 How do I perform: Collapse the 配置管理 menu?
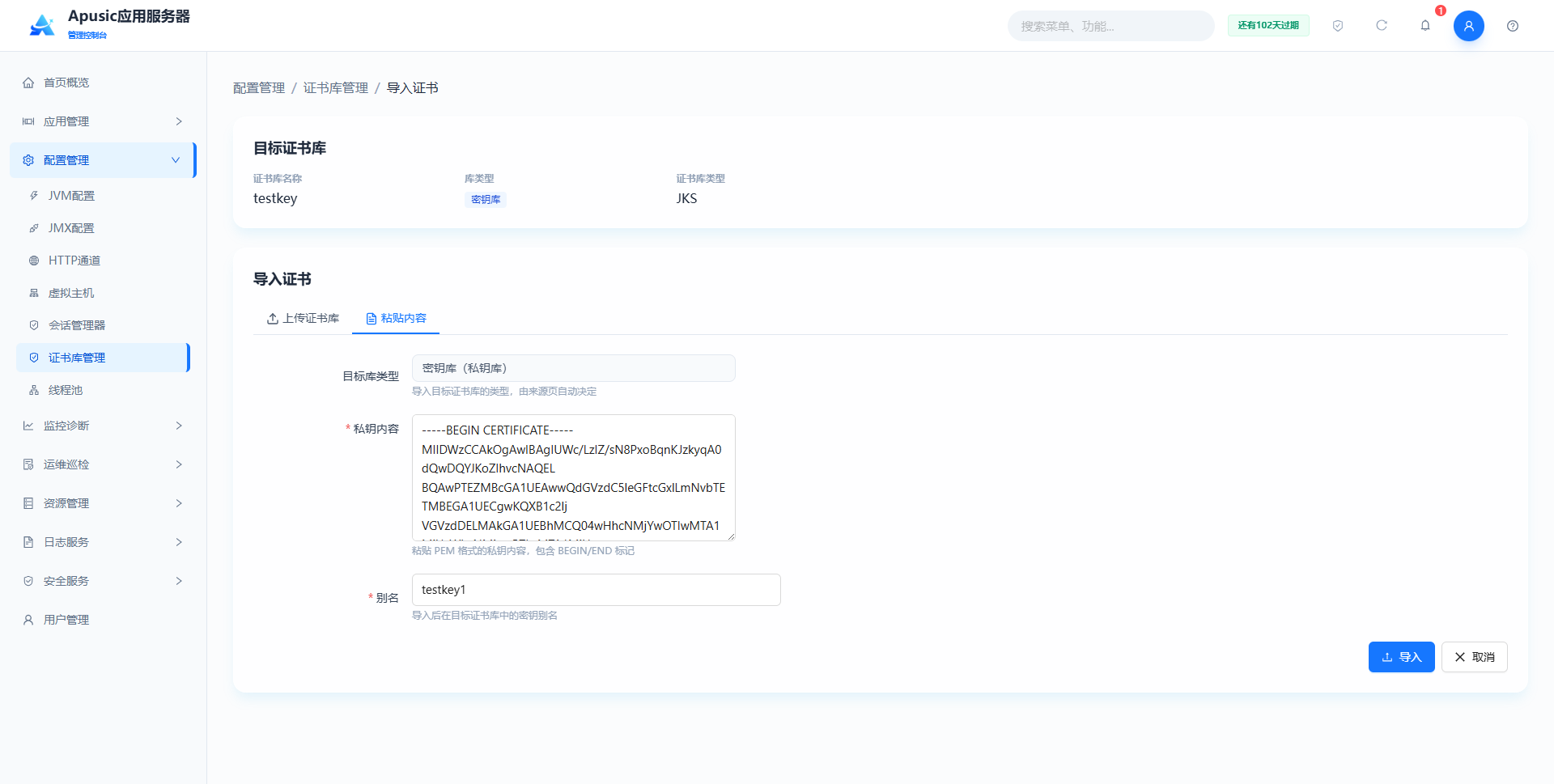click(x=103, y=160)
